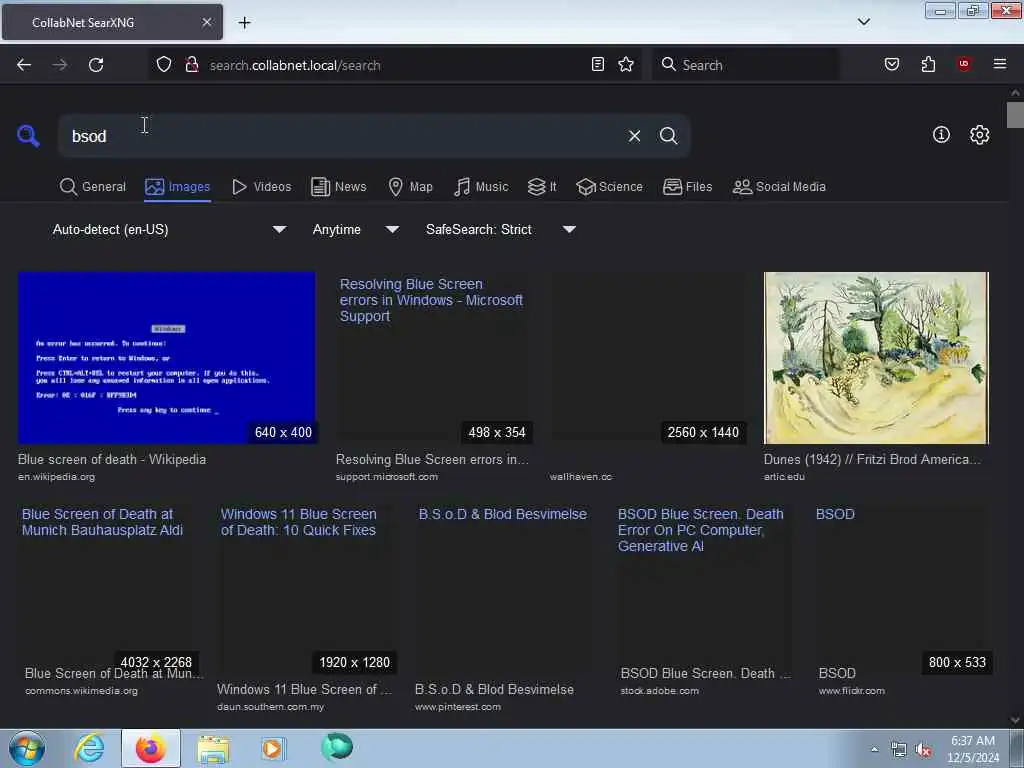The height and width of the screenshot is (768, 1024).
Task: Switch to General search category
Action: tap(93, 187)
